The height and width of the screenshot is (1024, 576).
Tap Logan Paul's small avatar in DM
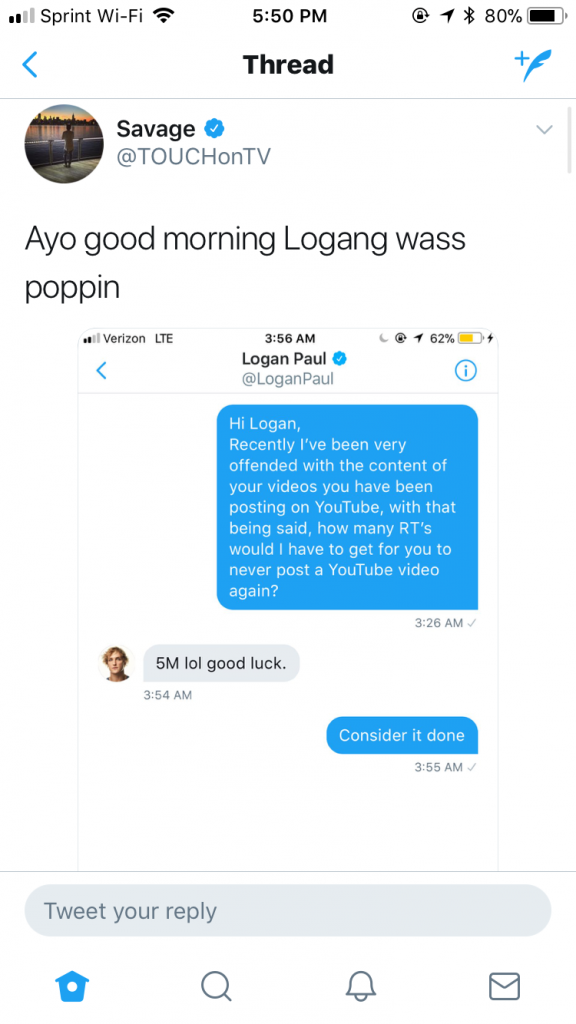click(117, 664)
